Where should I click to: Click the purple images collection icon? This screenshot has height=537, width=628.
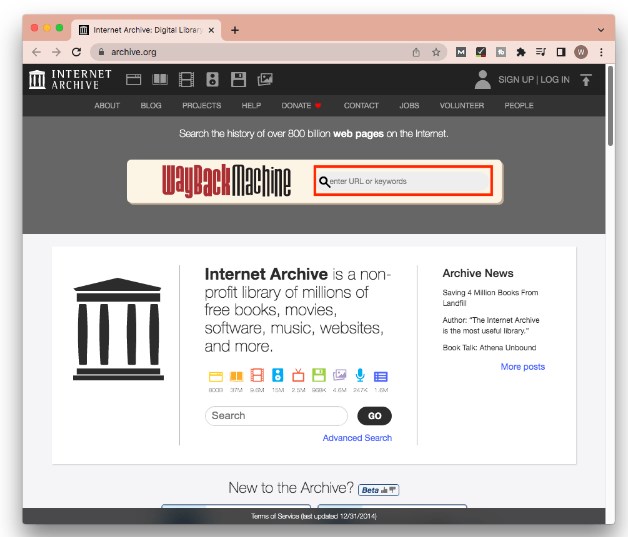pyautogui.click(x=339, y=375)
